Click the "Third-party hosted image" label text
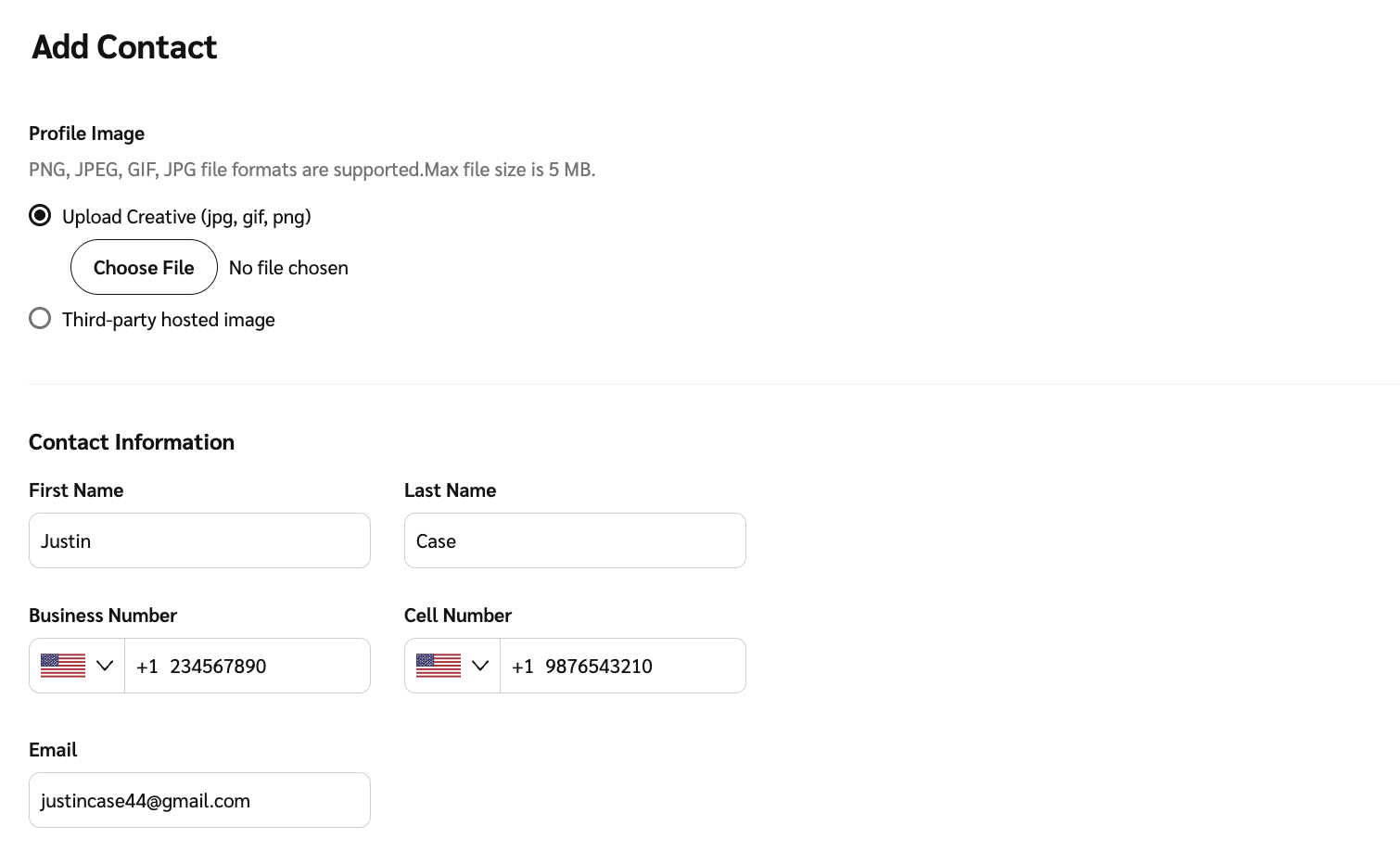The height and width of the screenshot is (864, 1400). point(169,320)
